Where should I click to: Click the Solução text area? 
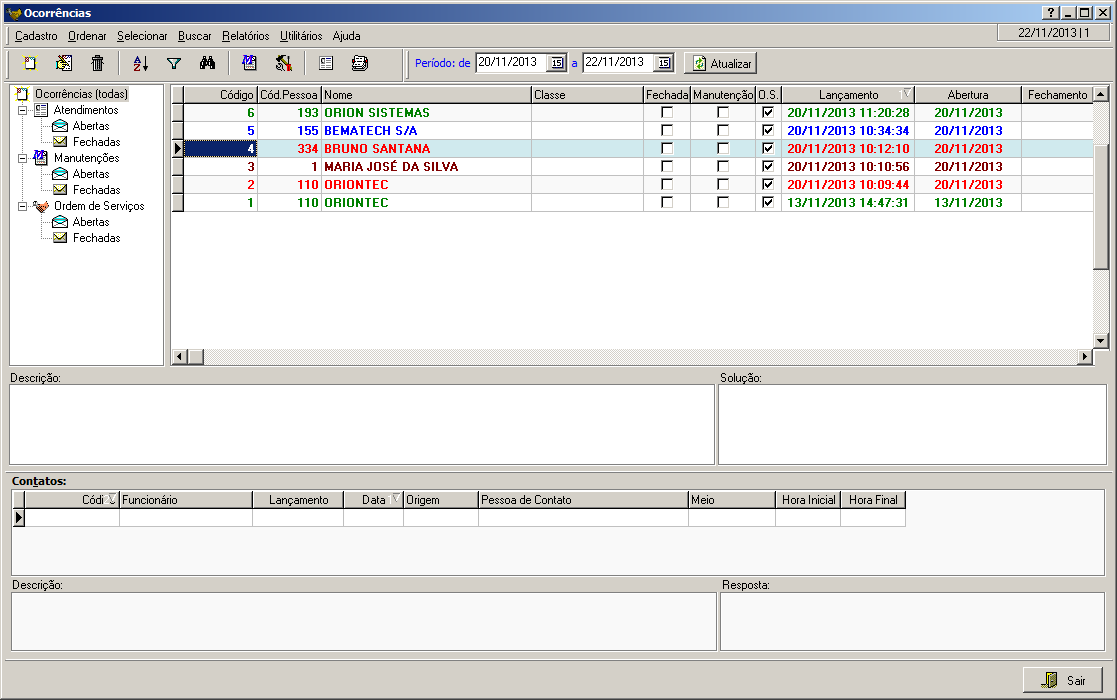point(913,424)
